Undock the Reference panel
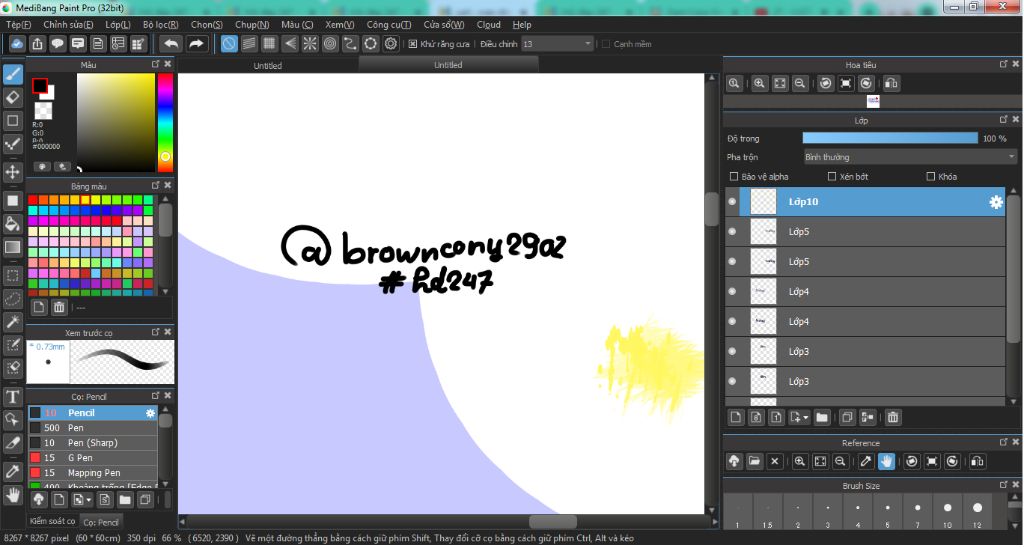Viewport: 1024px width, 548px height. click(x=1003, y=442)
